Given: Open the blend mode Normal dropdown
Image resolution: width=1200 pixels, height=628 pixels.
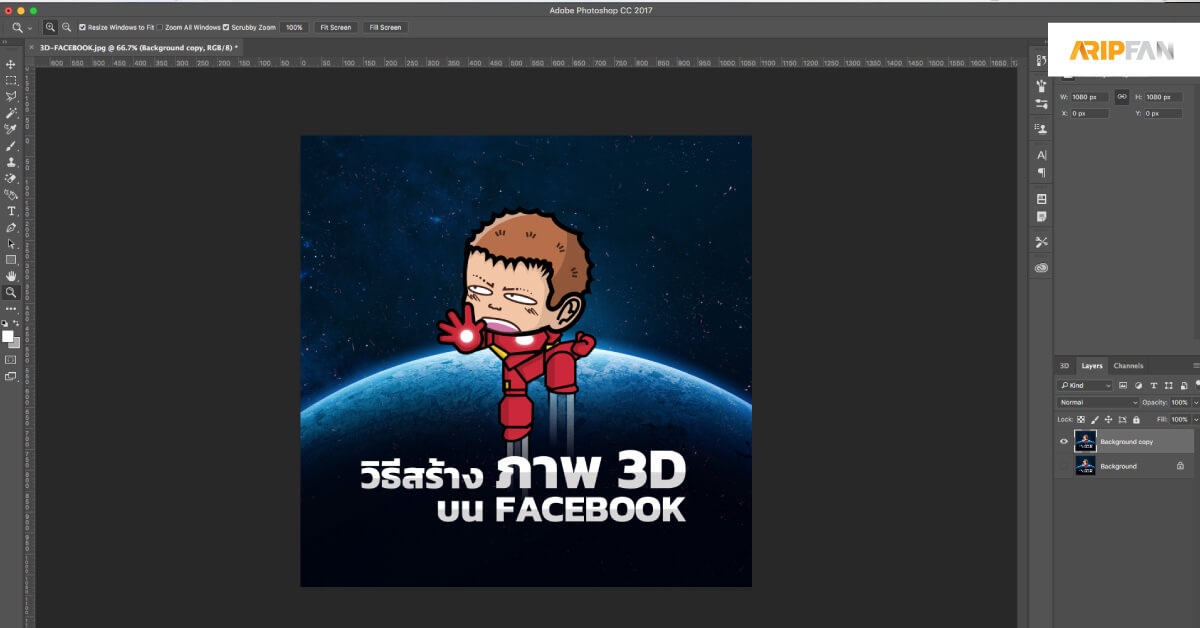Looking at the screenshot, I should (1098, 402).
